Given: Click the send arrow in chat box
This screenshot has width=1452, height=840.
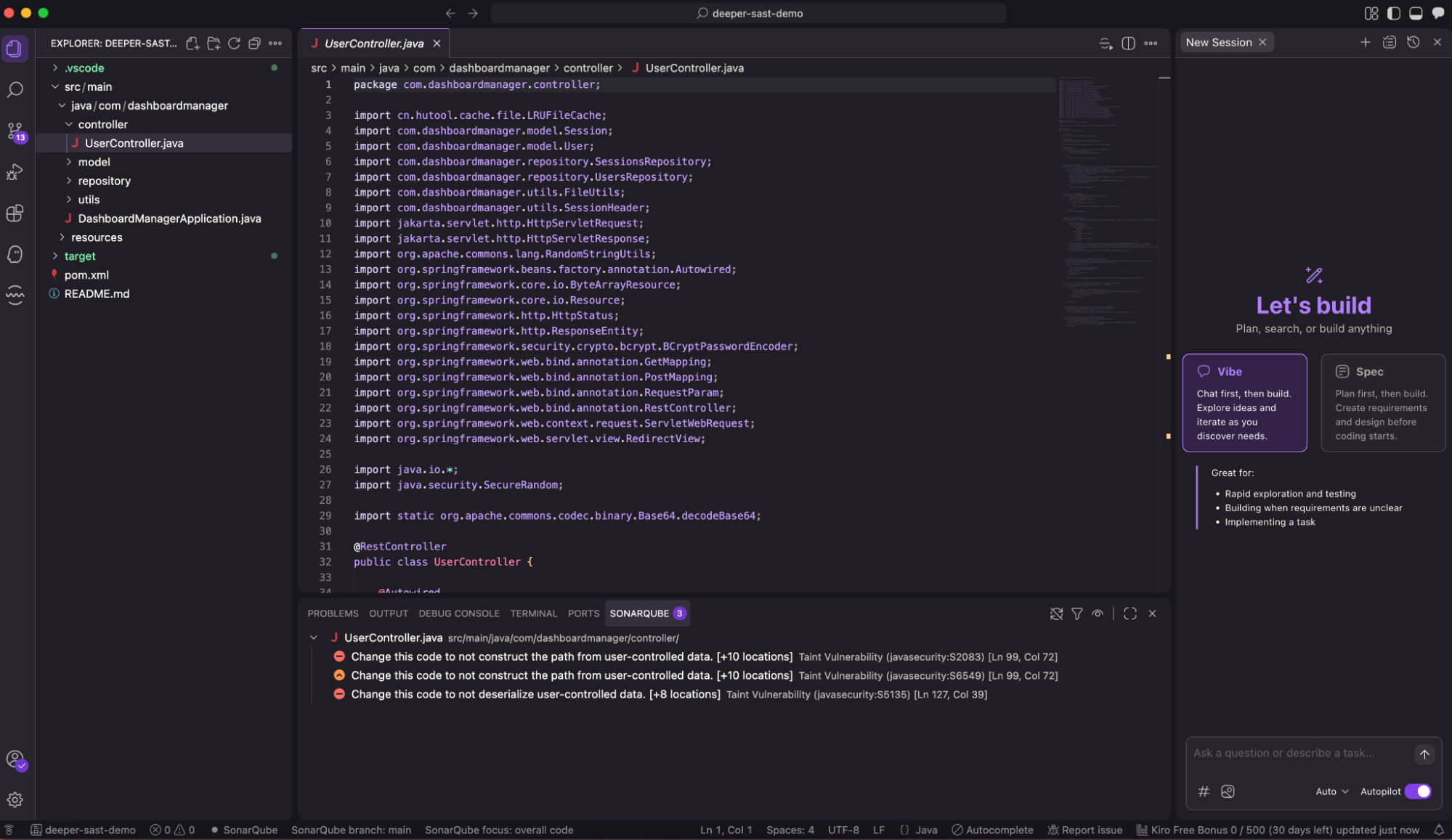Looking at the screenshot, I should [x=1424, y=754].
